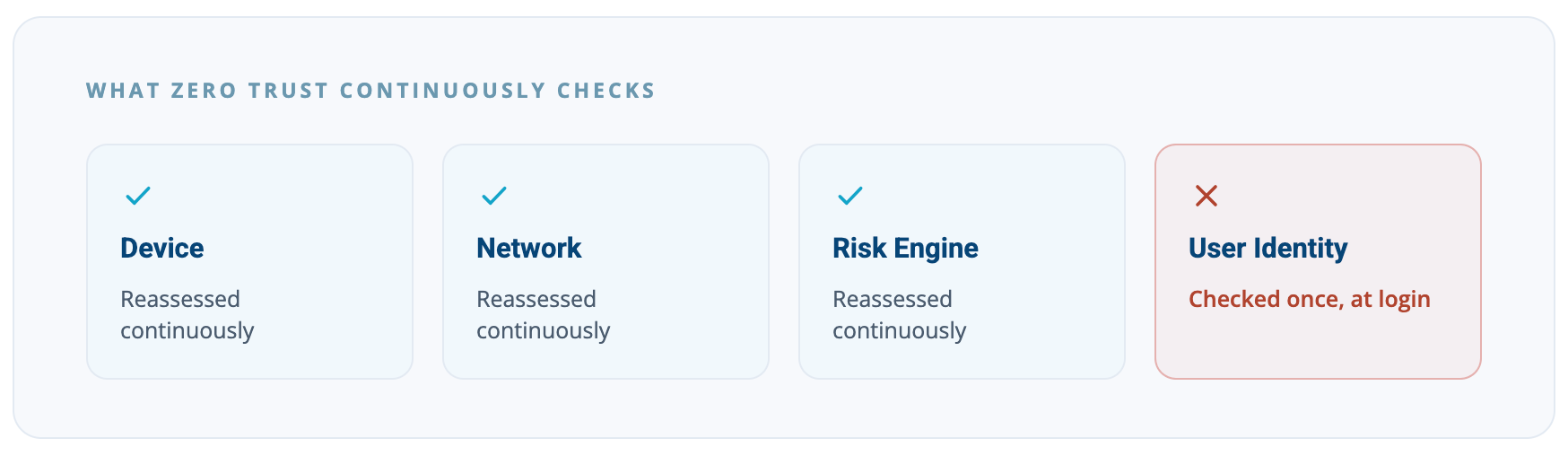1568x456 pixels.
Task: Select the Device card
Action: [x=249, y=261]
